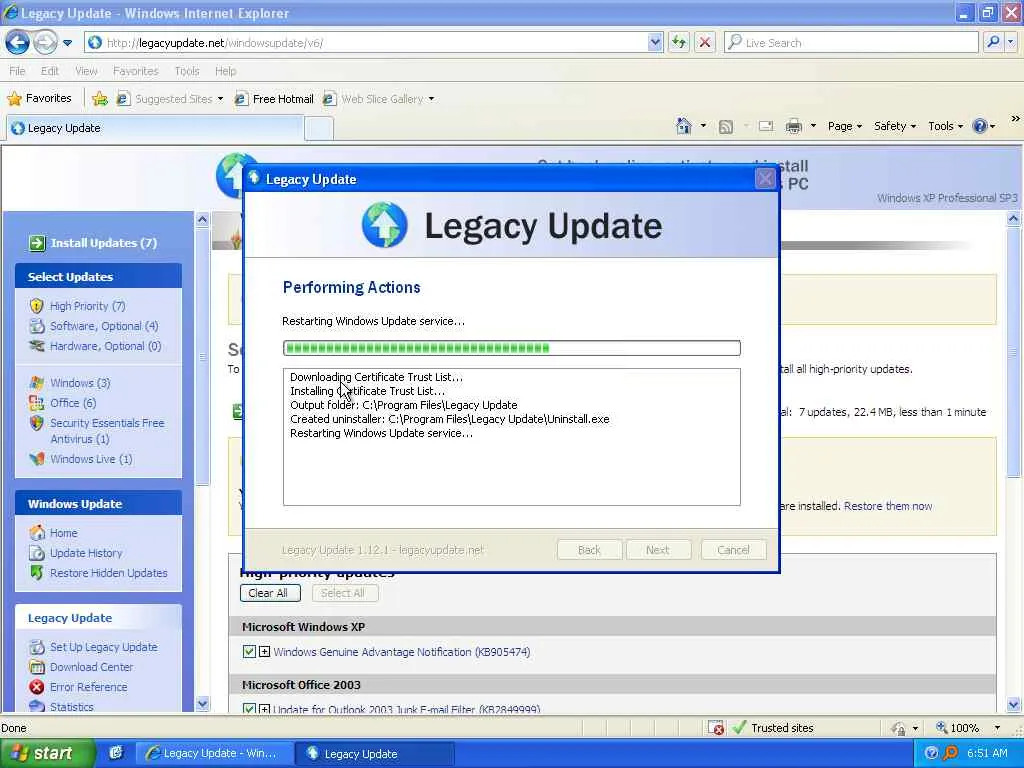This screenshot has width=1024, height=768.
Task: Click the Read Mail toolbar icon
Action: click(x=766, y=126)
